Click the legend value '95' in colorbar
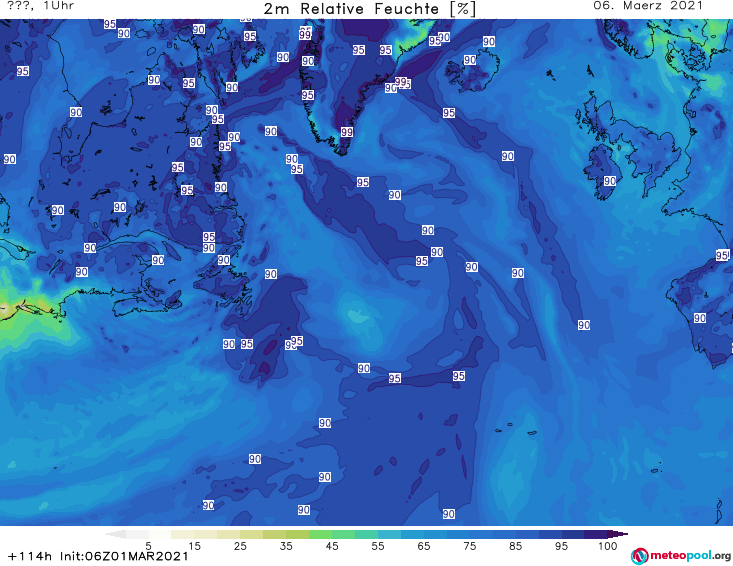This screenshot has height=566, width=733. [x=561, y=546]
